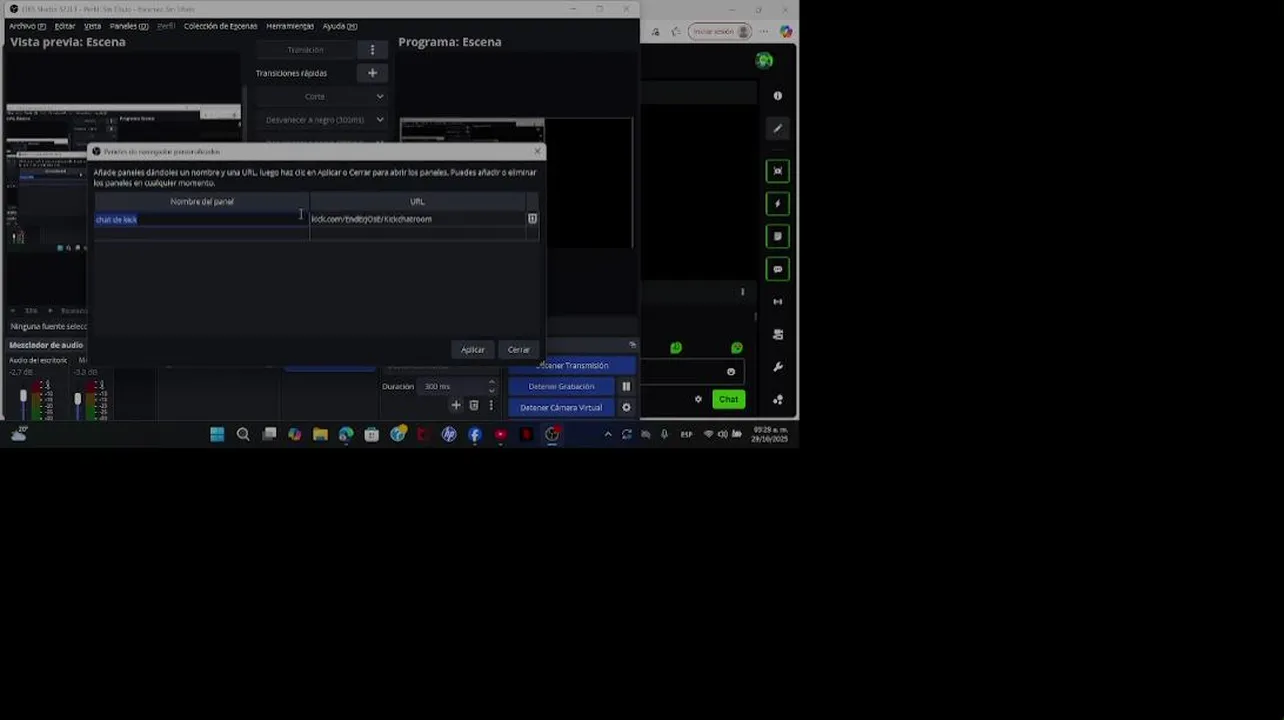The image size is (1284, 720).
Task: Click the lightning bolt icon in Kick sidebar
Action: (778, 204)
